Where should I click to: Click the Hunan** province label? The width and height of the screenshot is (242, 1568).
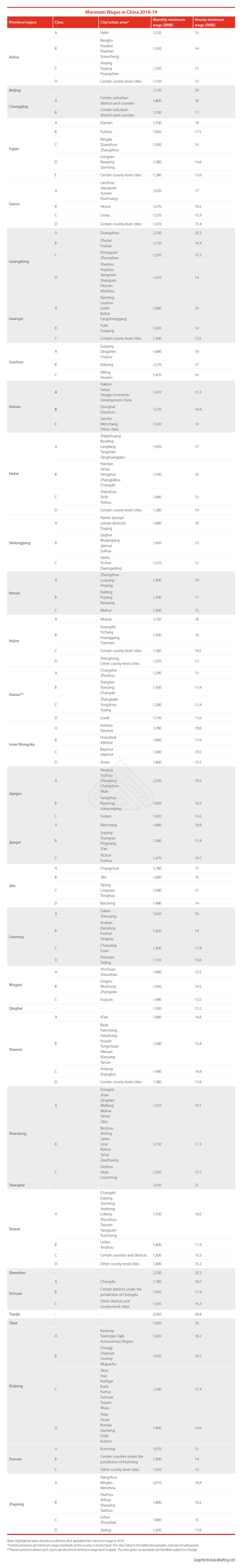click(16, 695)
